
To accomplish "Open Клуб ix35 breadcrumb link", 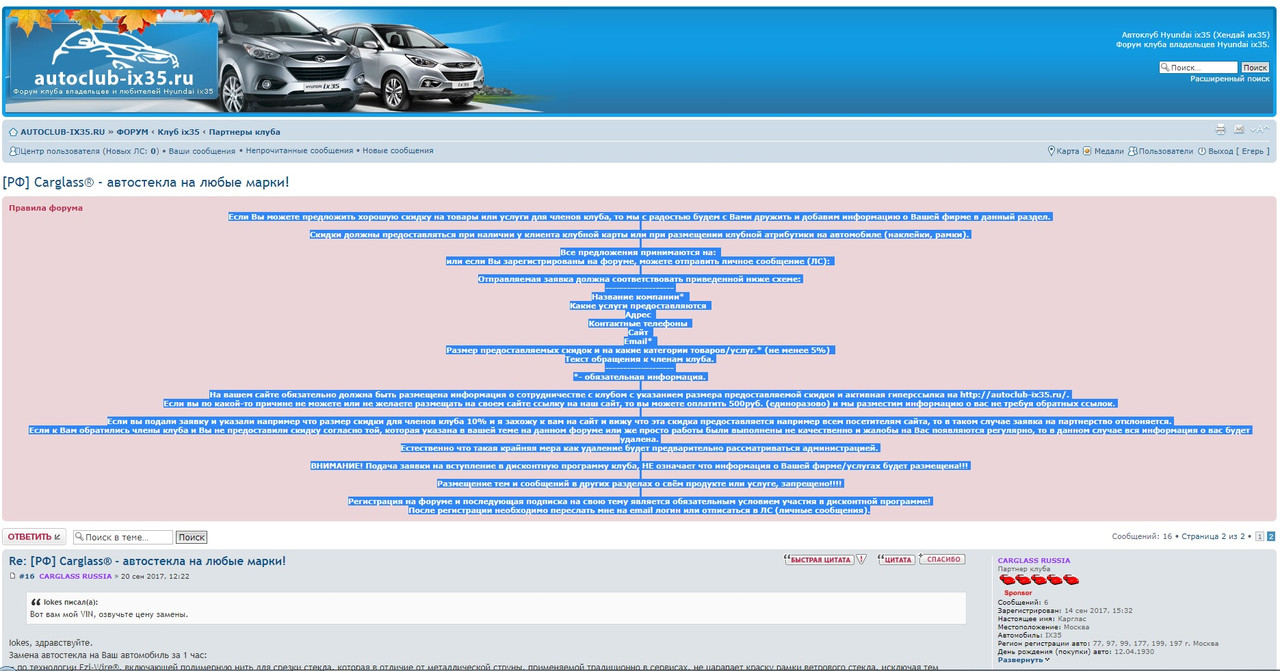I will click(x=179, y=132).
